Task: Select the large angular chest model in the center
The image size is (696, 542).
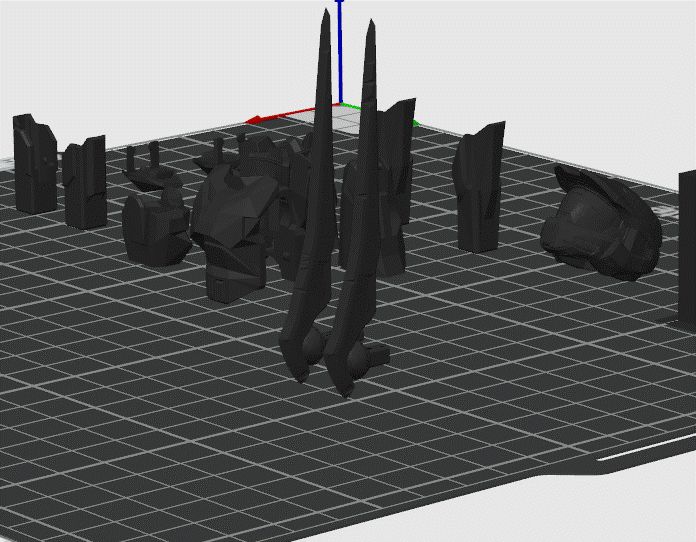Action: tap(235, 231)
